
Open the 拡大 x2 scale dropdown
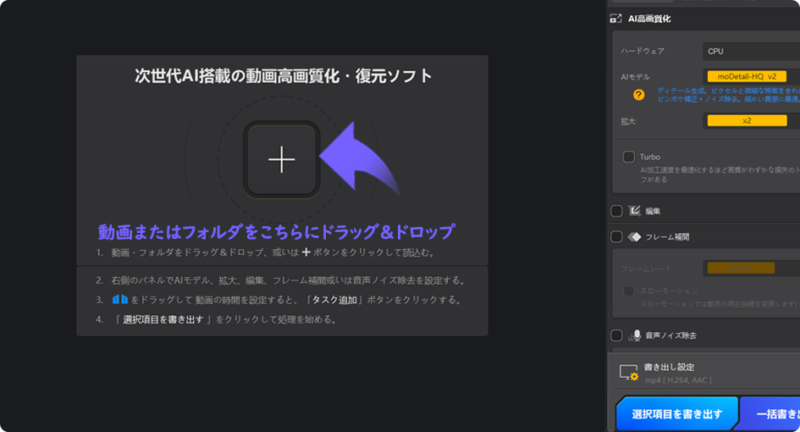tap(746, 120)
